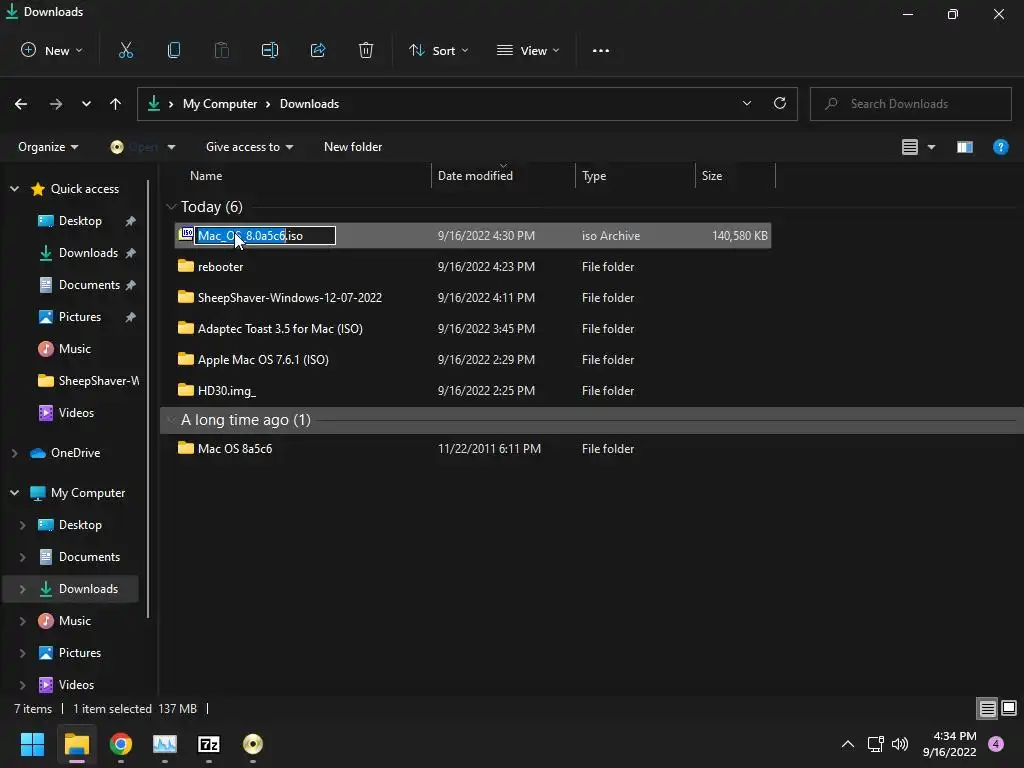The height and width of the screenshot is (768, 1024).
Task: Collapse the Quick access tree node
Action: point(14,189)
